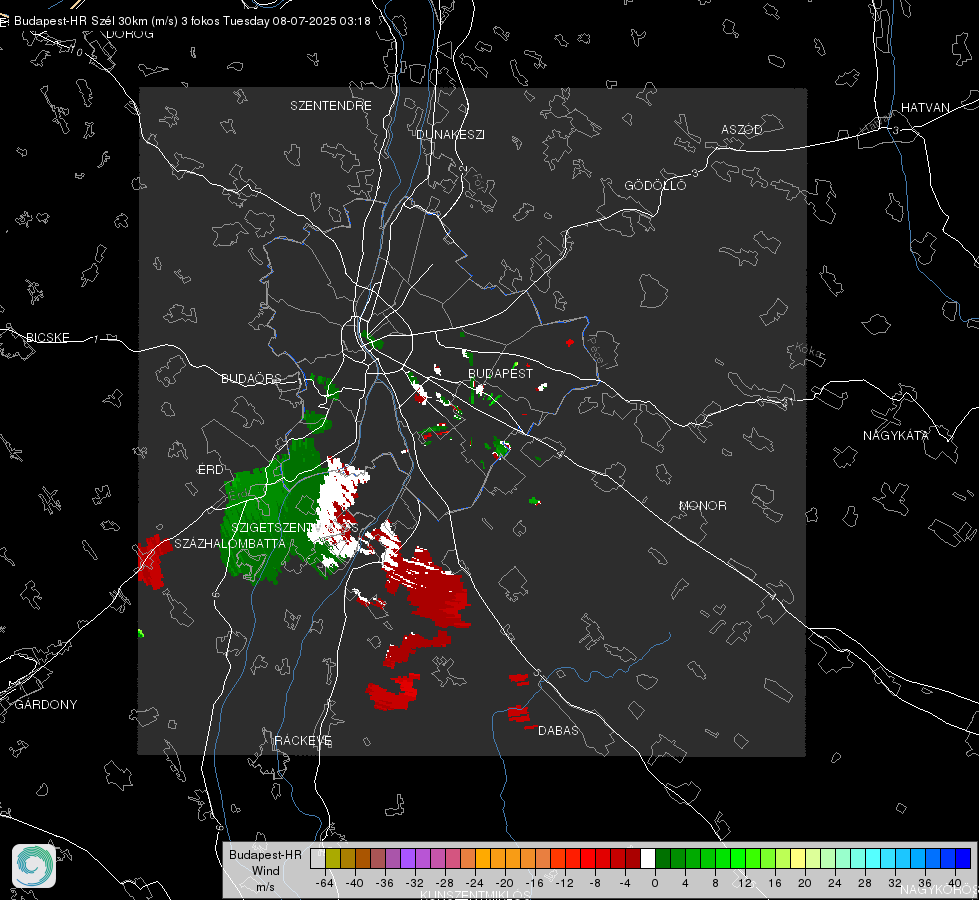The image size is (979, 900).
Task: Click the 16 legend scale value
Action: (775, 883)
